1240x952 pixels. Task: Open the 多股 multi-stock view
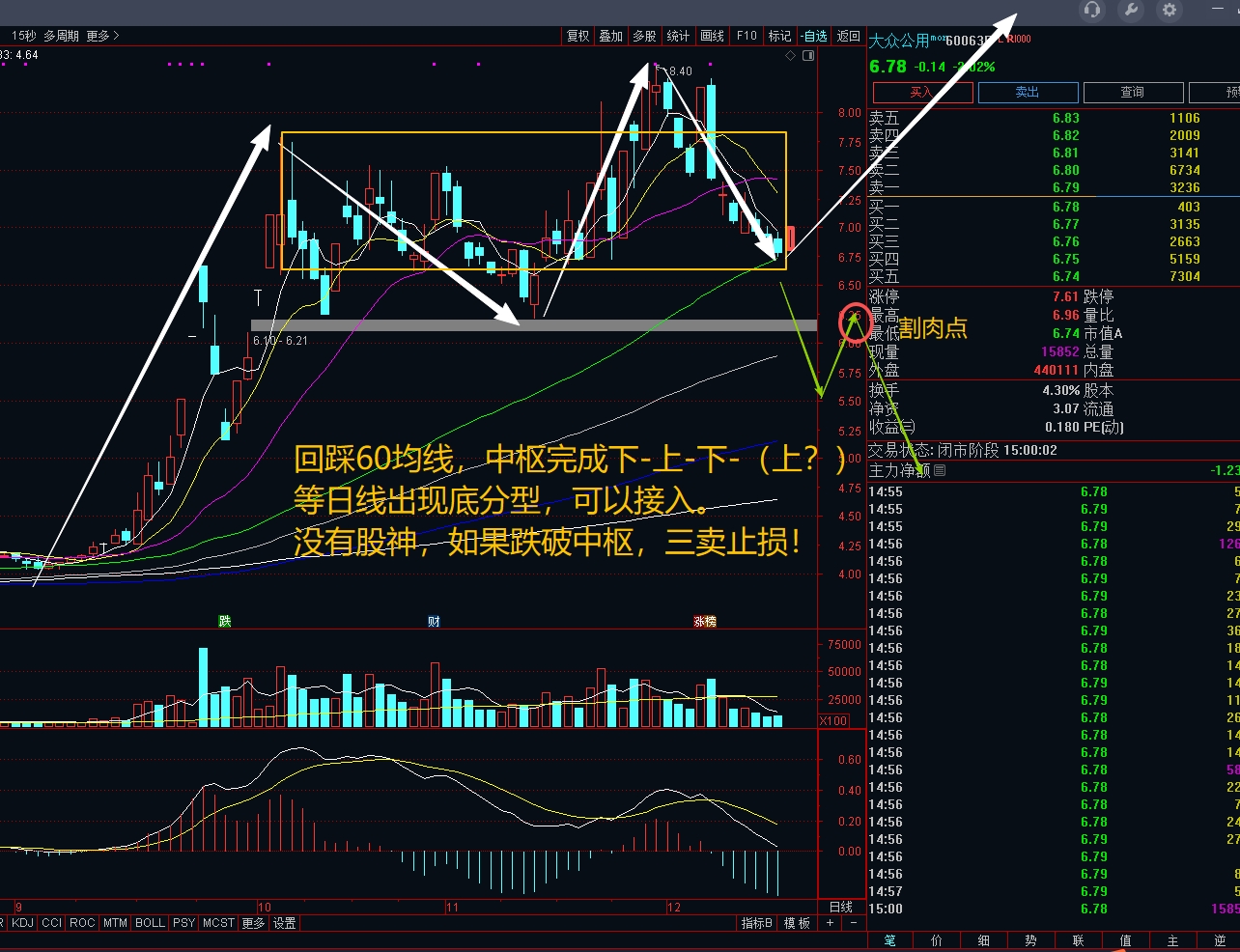click(x=644, y=36)
